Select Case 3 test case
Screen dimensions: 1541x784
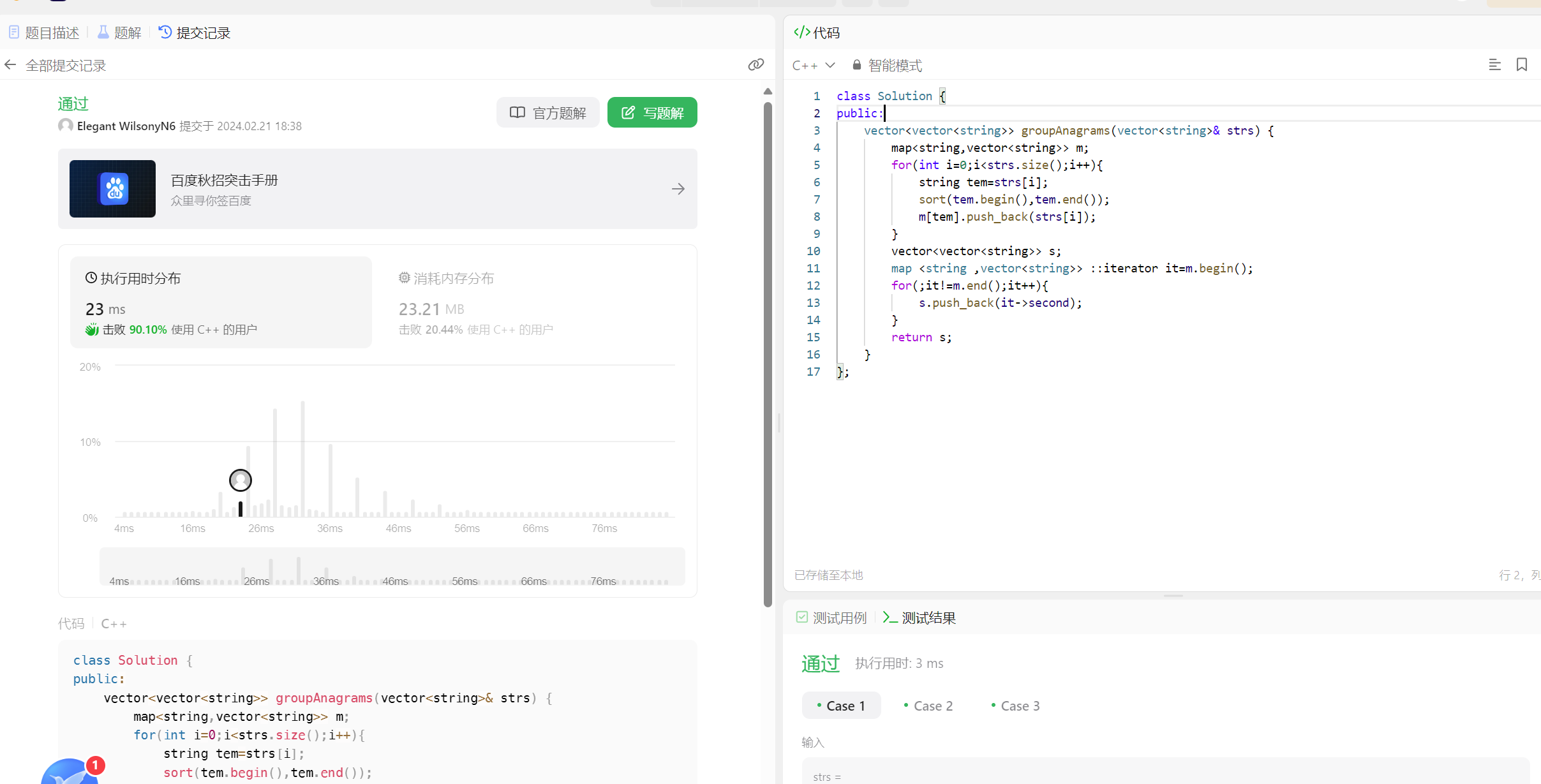[x=1015, y=706]
